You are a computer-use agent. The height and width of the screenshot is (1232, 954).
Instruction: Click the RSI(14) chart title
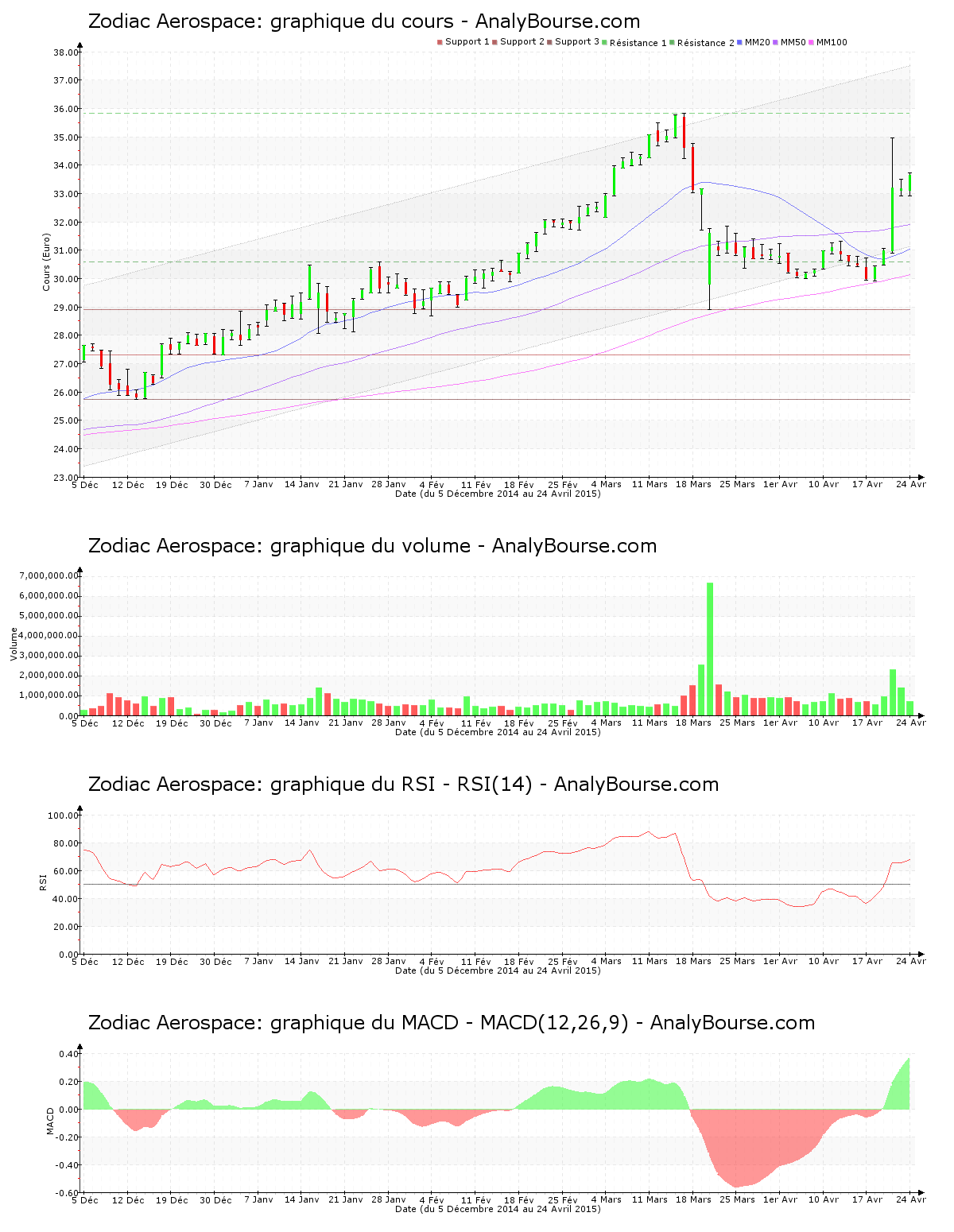(x=403, y=785)
